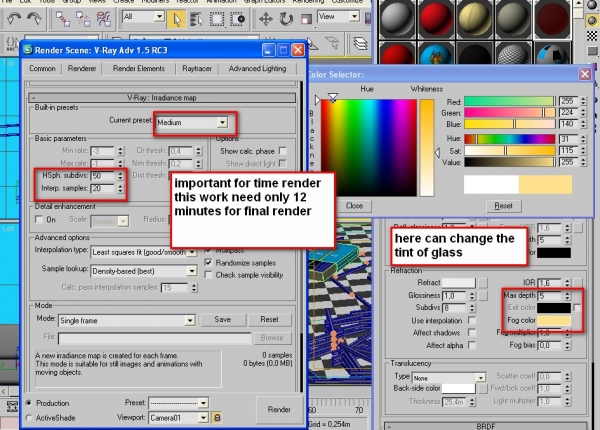Image resolution: width=600 pixels, height=430 pixels.
Task: Activate the Select and Scale tool
Action: click(x=306, y=19)
